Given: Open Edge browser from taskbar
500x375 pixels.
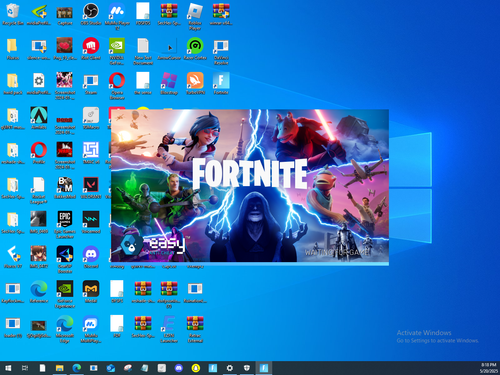Looking at the screenshot, I should point(77,368).
